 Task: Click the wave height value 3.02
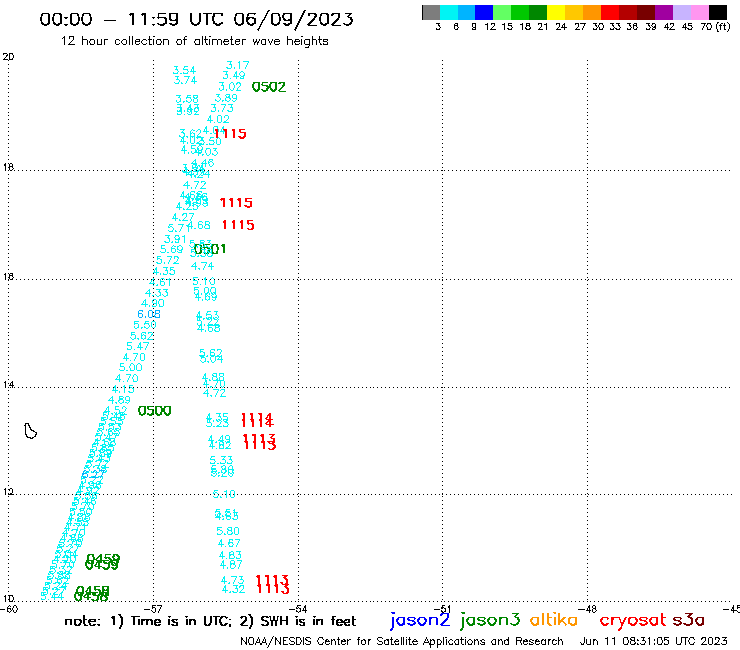(x=230, y=87)
